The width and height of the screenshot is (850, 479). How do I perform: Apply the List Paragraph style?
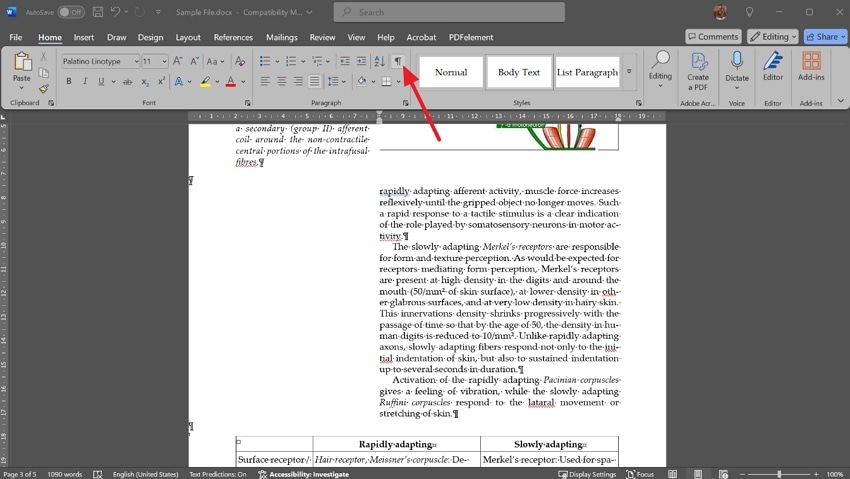point(587,72)
